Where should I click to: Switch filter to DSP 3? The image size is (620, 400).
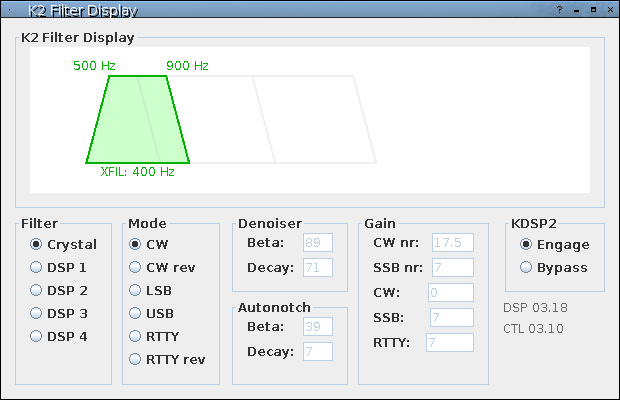click(x=37, y=313)
